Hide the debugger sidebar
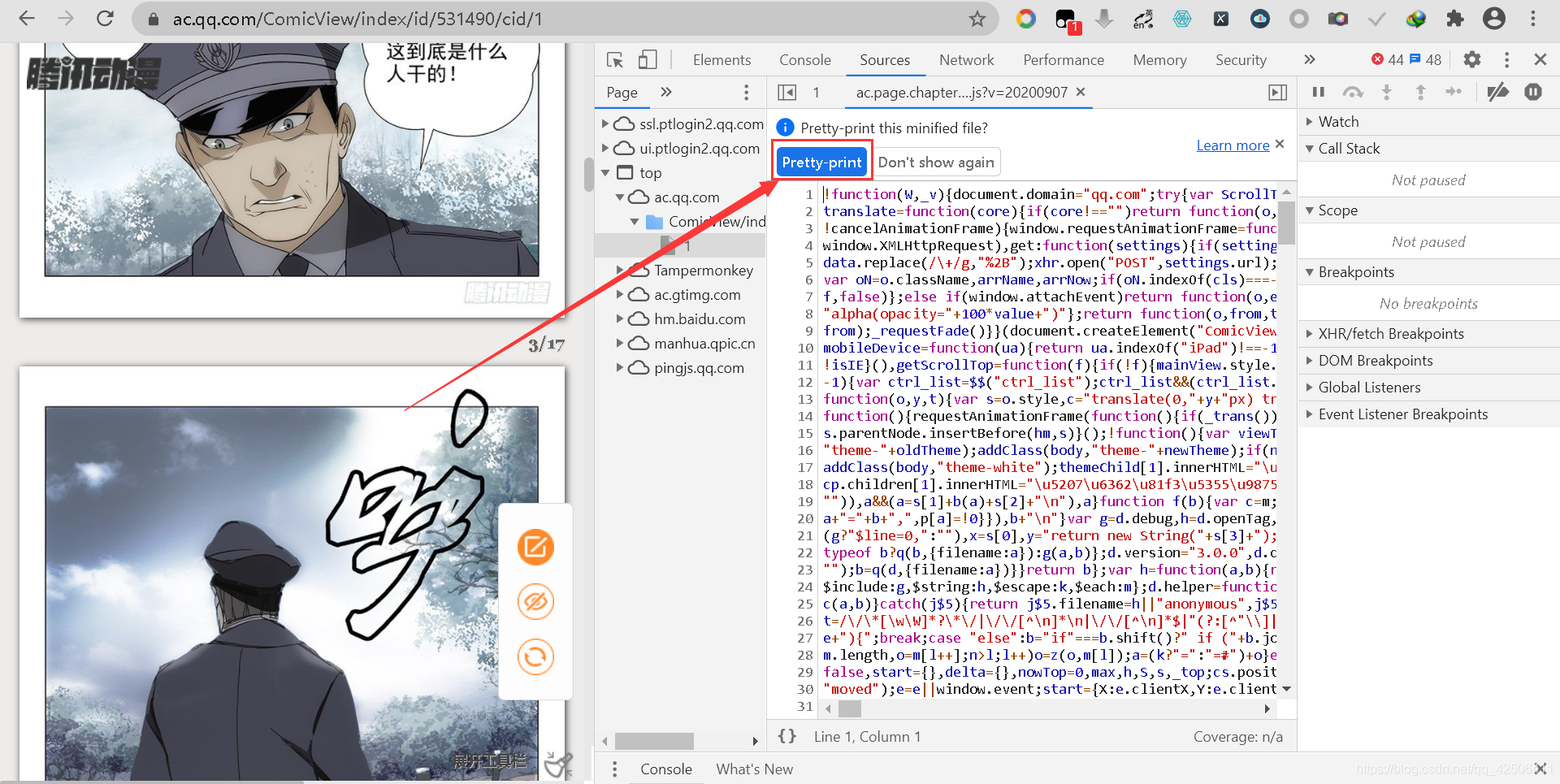The width and height of the screenshot is (1560, 784). pos(1277,92)
